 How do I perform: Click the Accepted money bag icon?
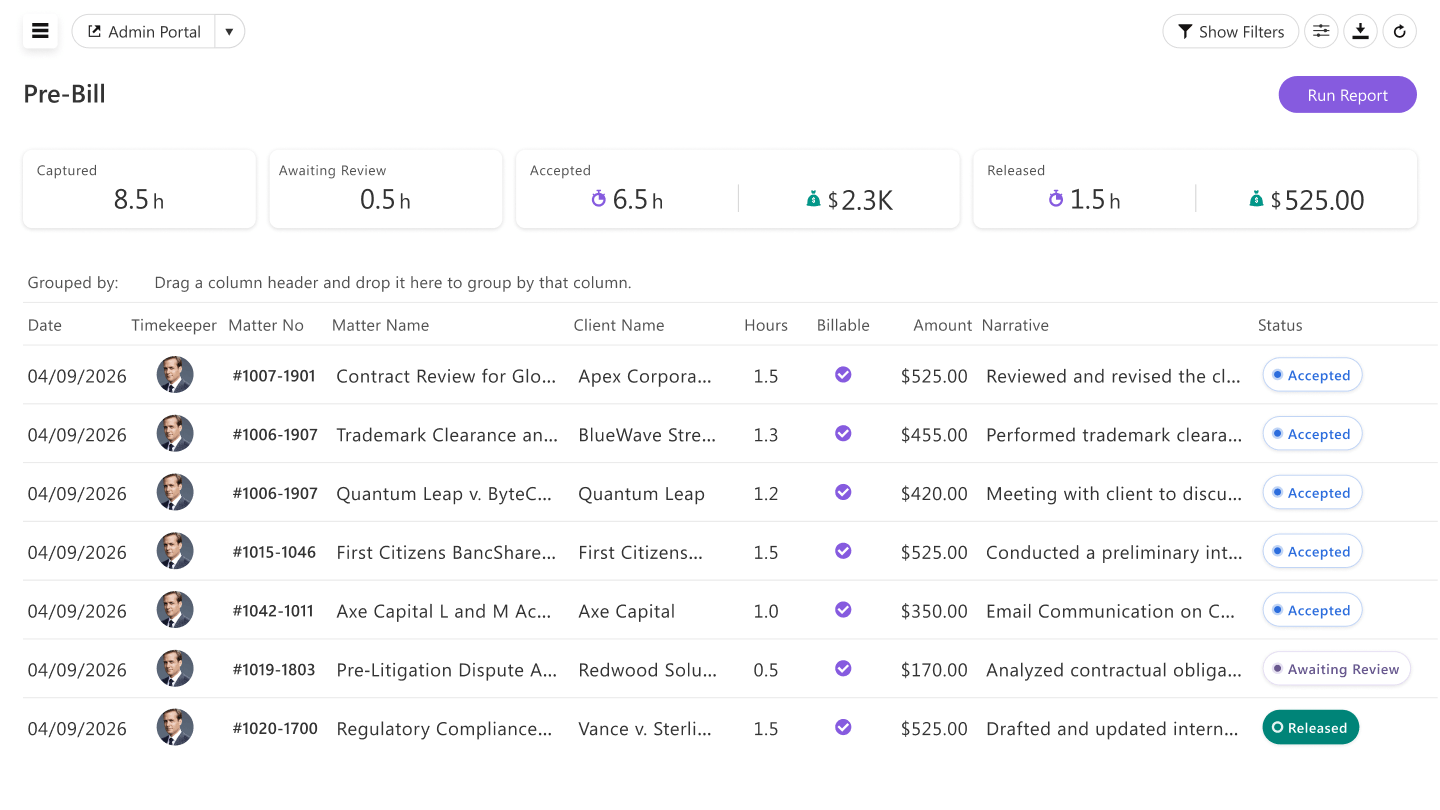(x=813, y=199)
